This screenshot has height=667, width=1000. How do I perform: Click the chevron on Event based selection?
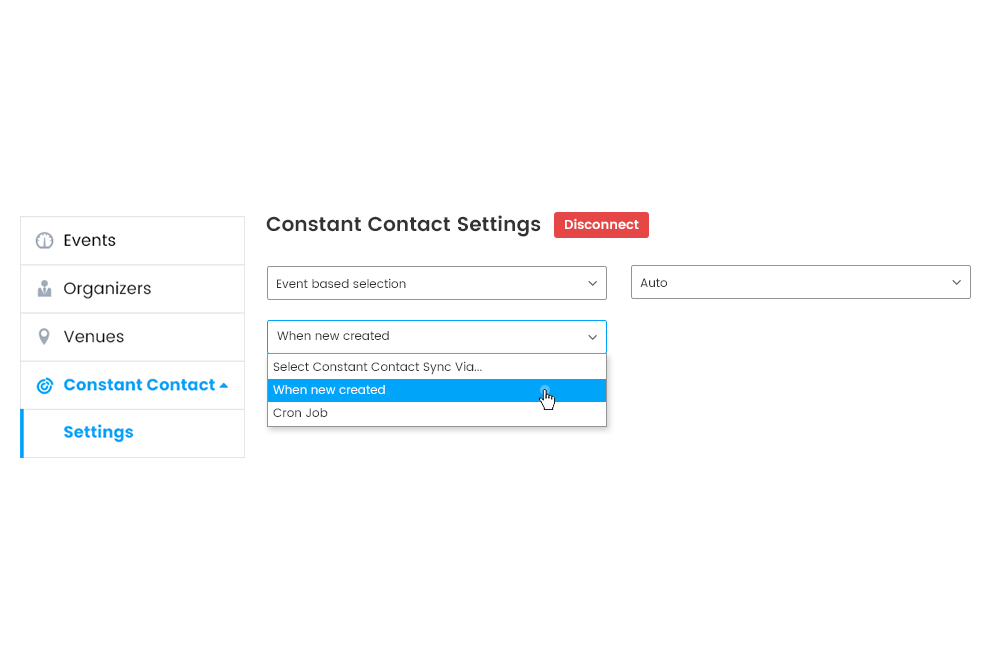(592, 283)
